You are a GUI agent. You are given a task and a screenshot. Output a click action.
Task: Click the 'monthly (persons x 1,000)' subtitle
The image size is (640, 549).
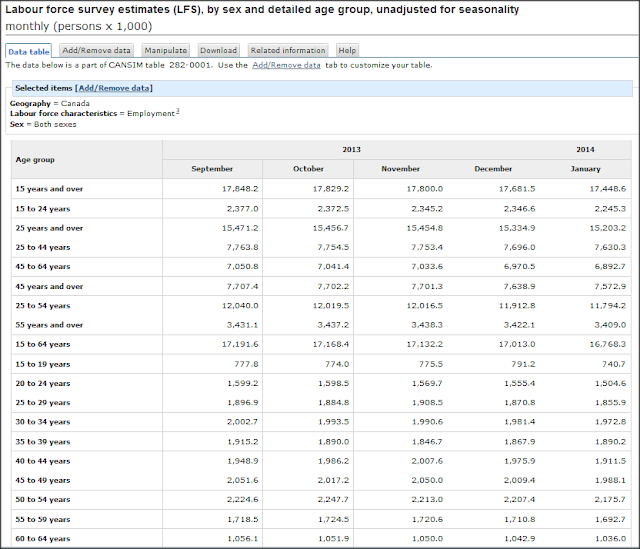point(78,26)
